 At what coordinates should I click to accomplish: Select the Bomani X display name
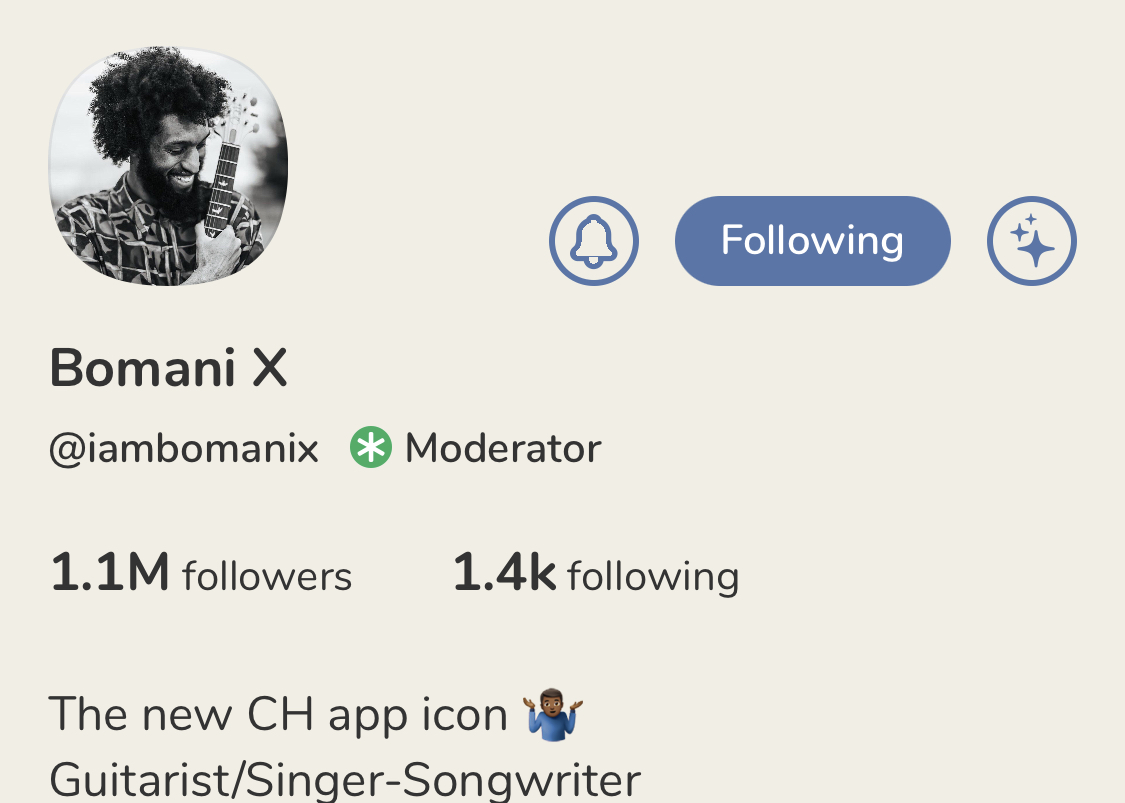(169, 368)
